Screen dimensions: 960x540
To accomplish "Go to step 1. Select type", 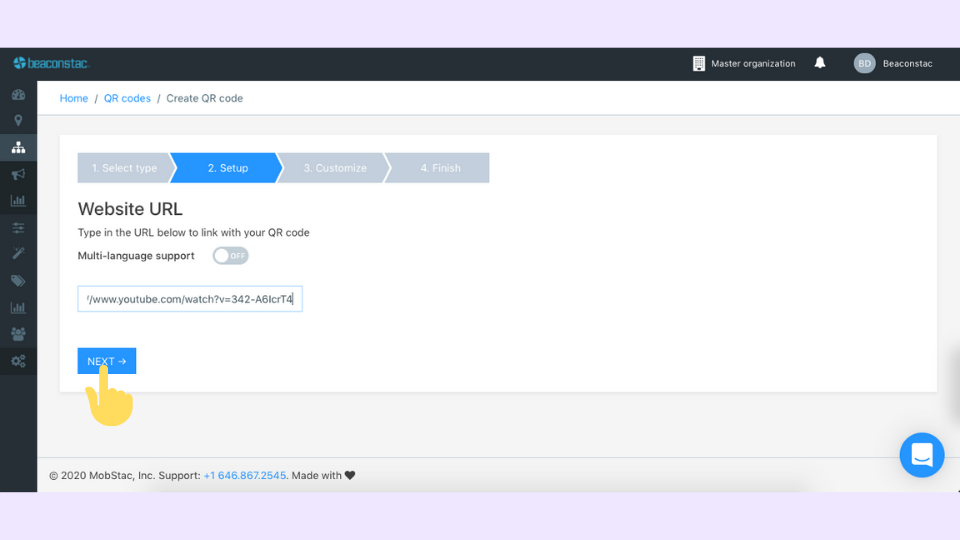I will pyautogui.click(x=124, y=168).
